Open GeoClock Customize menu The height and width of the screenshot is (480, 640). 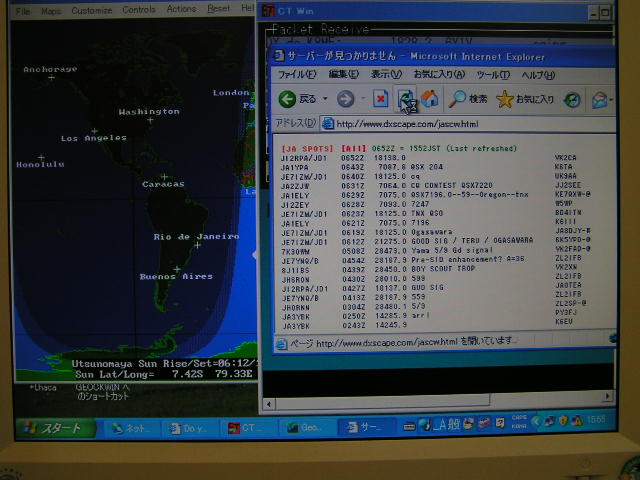(92, 11)
